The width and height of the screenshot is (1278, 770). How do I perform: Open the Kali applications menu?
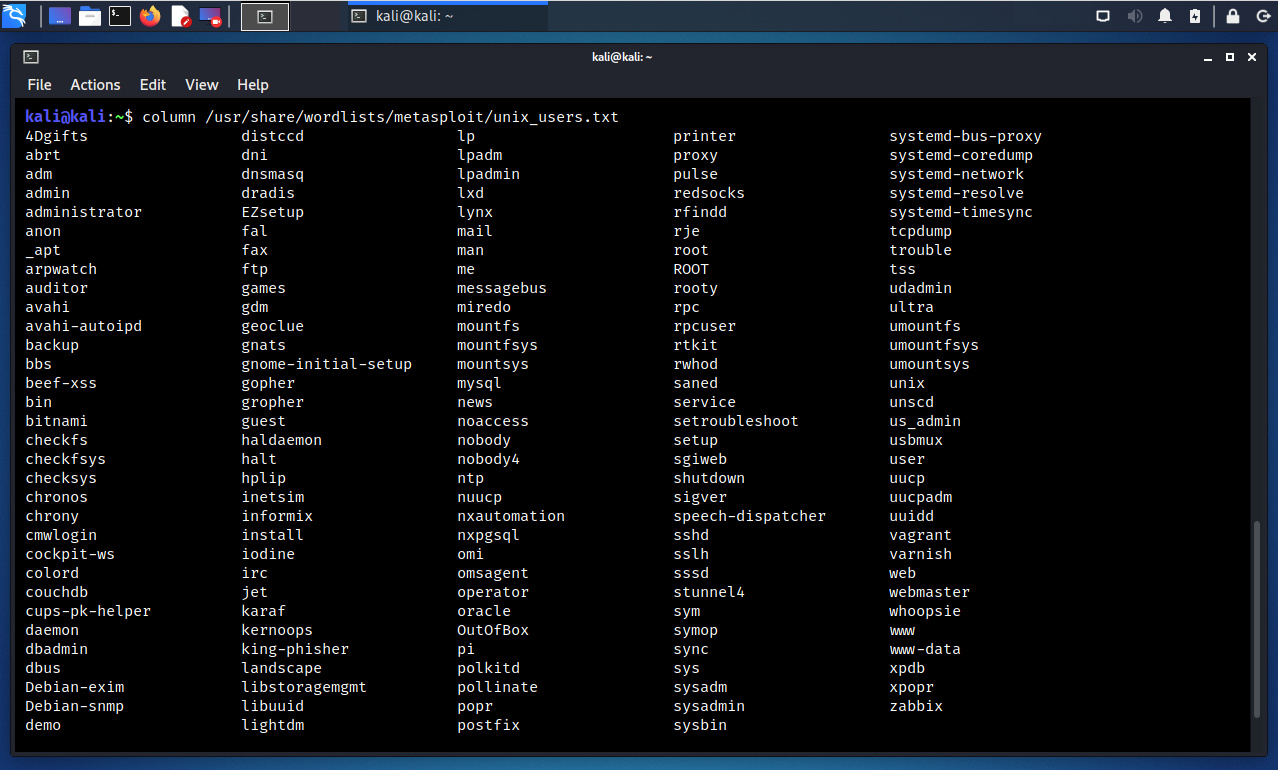point(14,16)
